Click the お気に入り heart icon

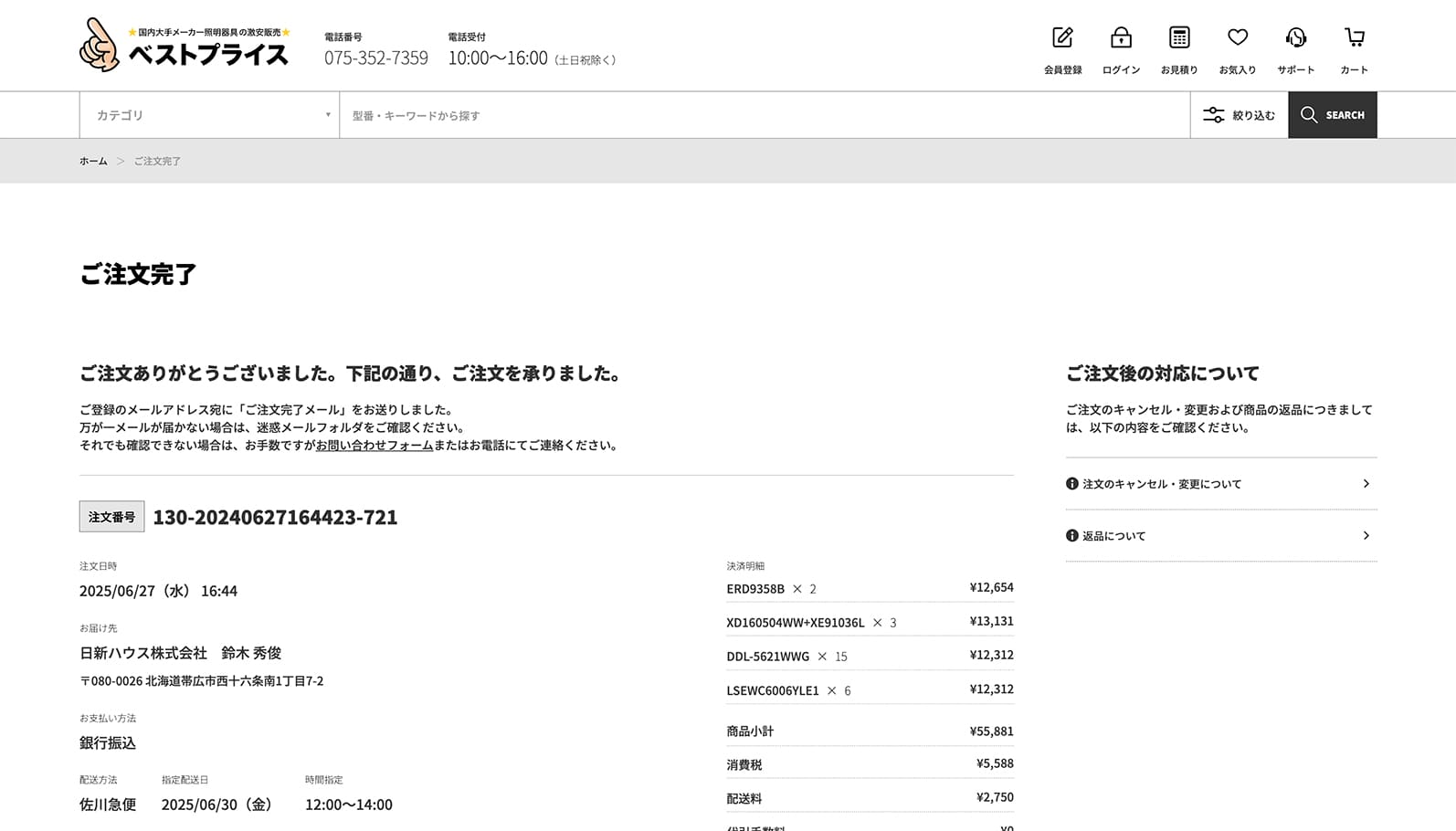(x=1238, y=38)
